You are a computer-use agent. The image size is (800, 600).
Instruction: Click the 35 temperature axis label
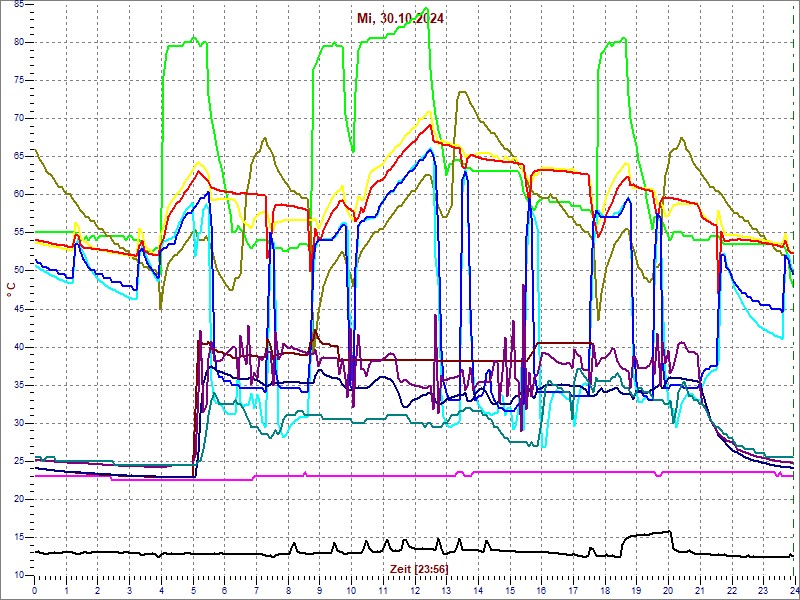18,385
